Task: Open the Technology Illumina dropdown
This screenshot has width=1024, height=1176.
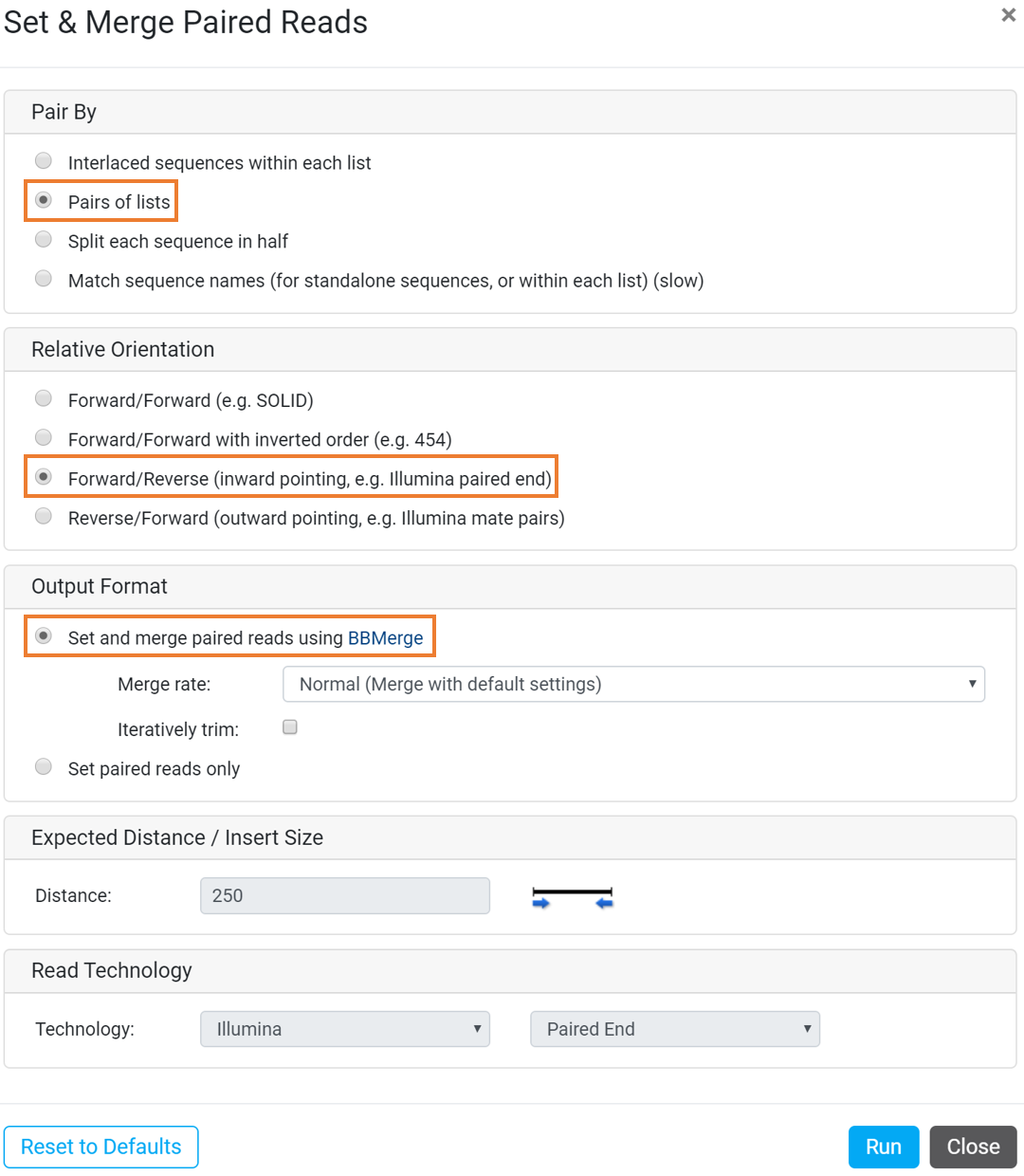Action: tap(345, 1029)
